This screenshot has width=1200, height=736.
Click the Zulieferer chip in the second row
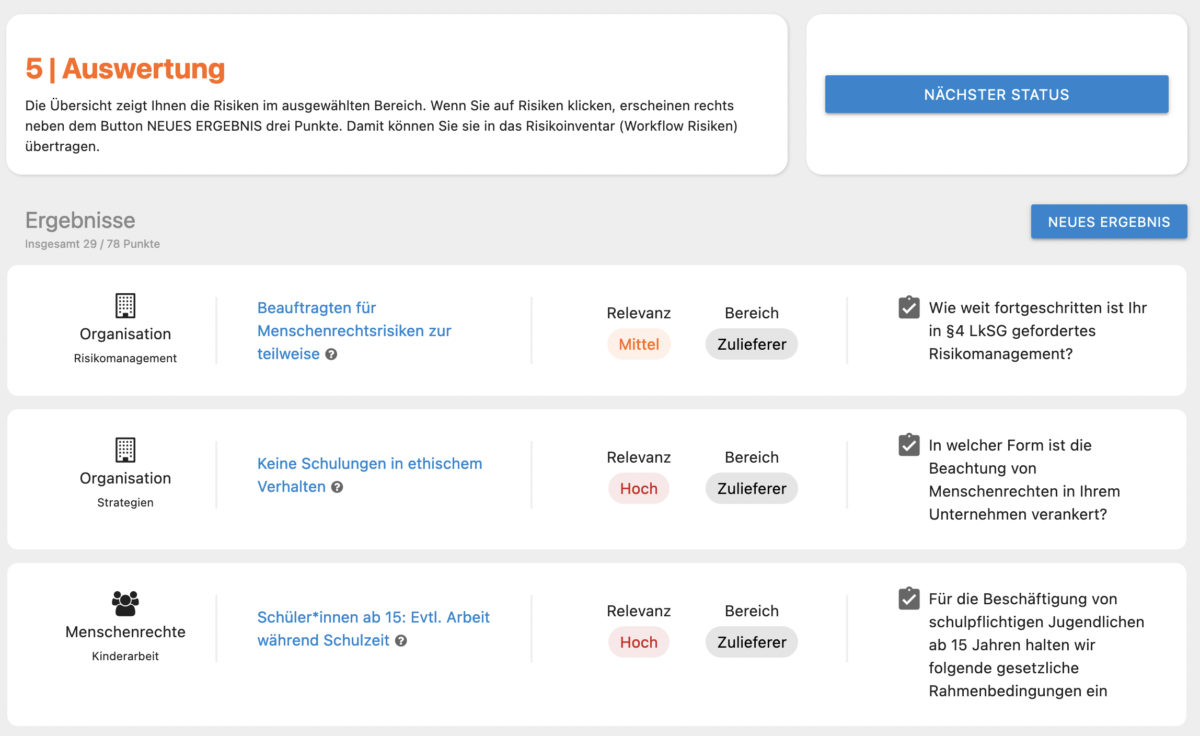click(x=751, y=488)
